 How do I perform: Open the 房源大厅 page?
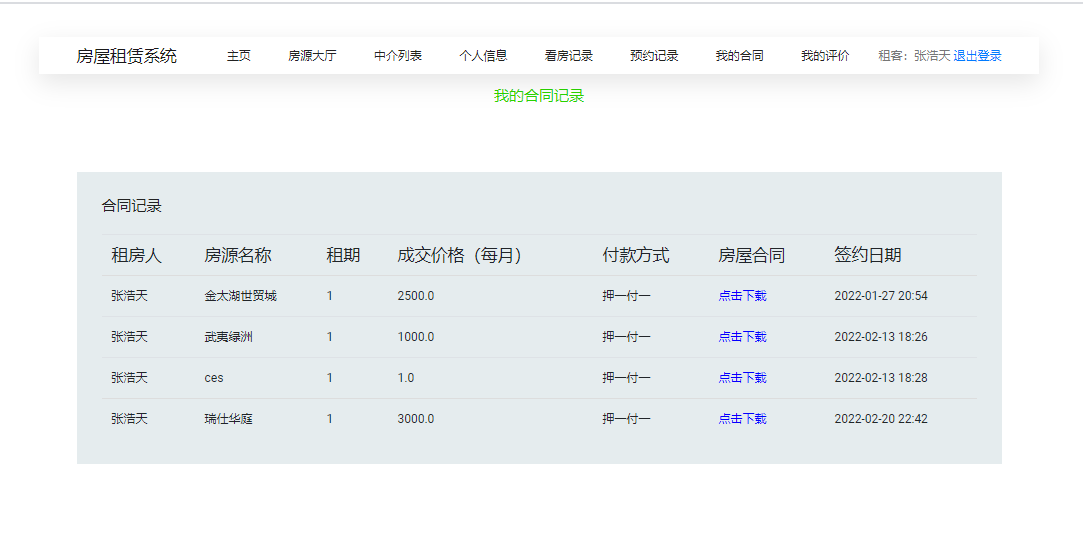[312, 56]
